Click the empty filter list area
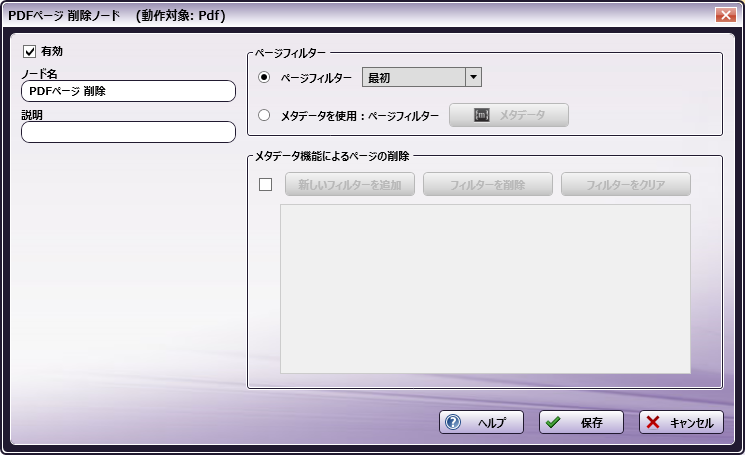The image size is (745, 455). pyautogui.click(x=485, y=289)
